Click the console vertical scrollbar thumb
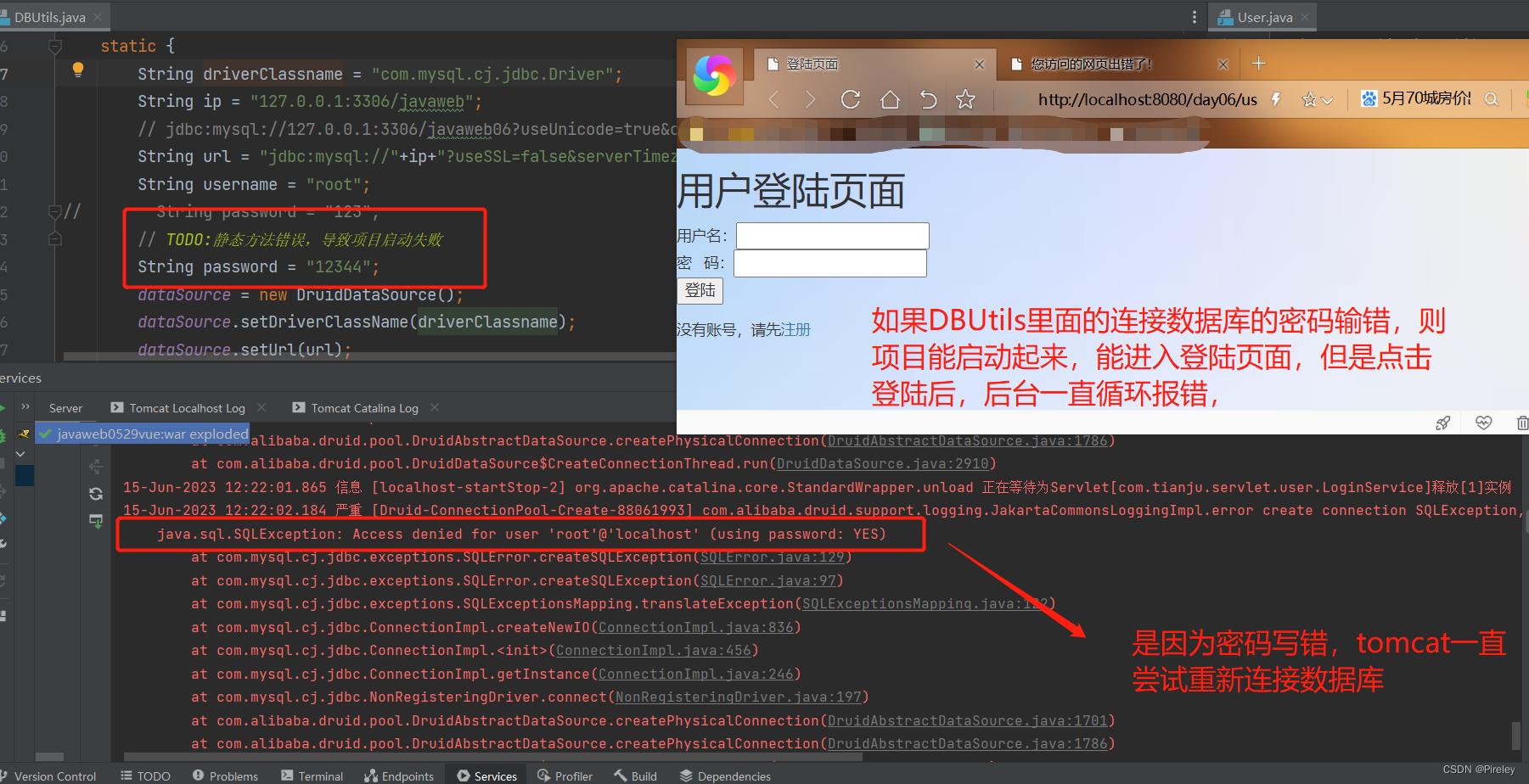This screenshot has width=1529, height=784. [x=1515, y=736]
